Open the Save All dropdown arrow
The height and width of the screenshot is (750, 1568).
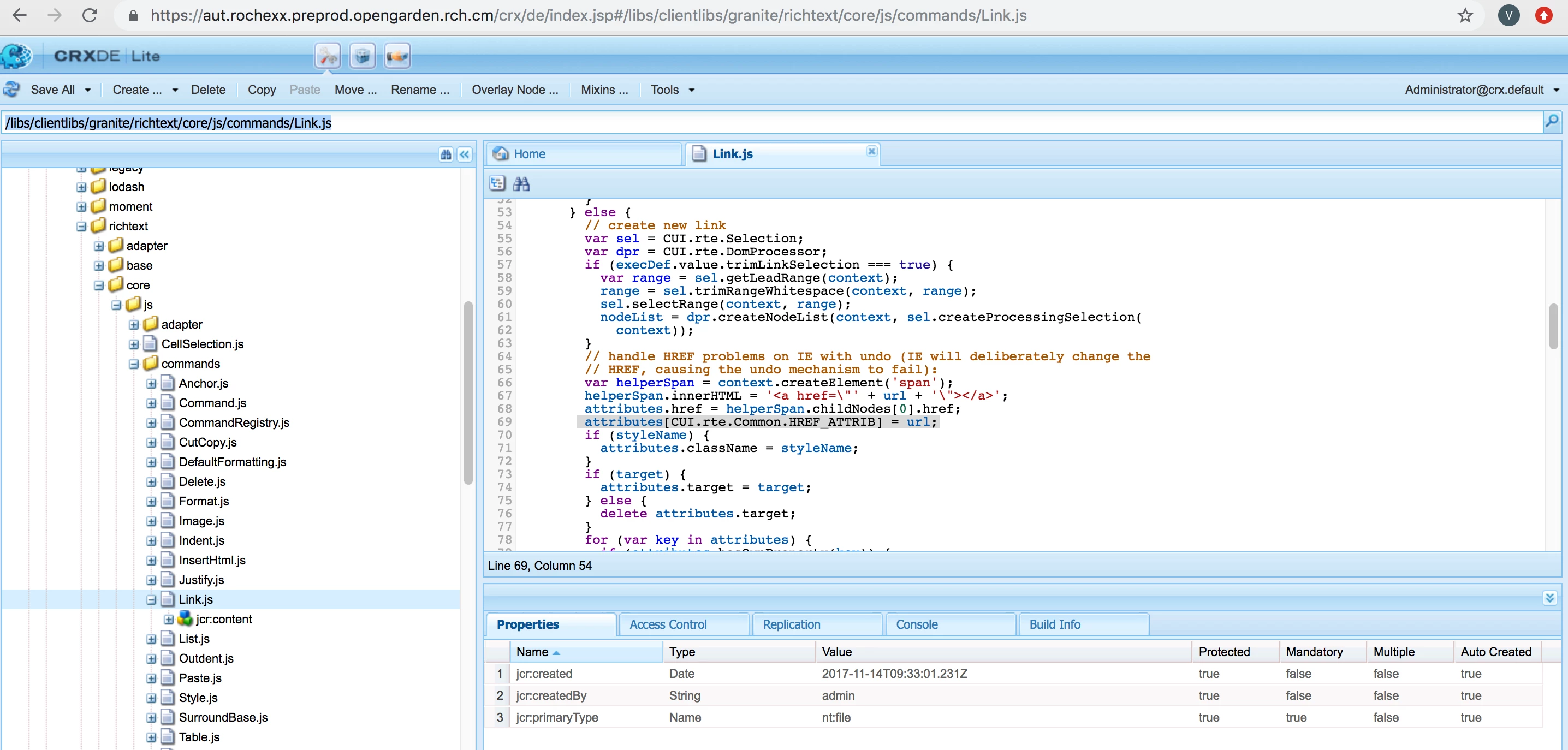click(88, 90)
